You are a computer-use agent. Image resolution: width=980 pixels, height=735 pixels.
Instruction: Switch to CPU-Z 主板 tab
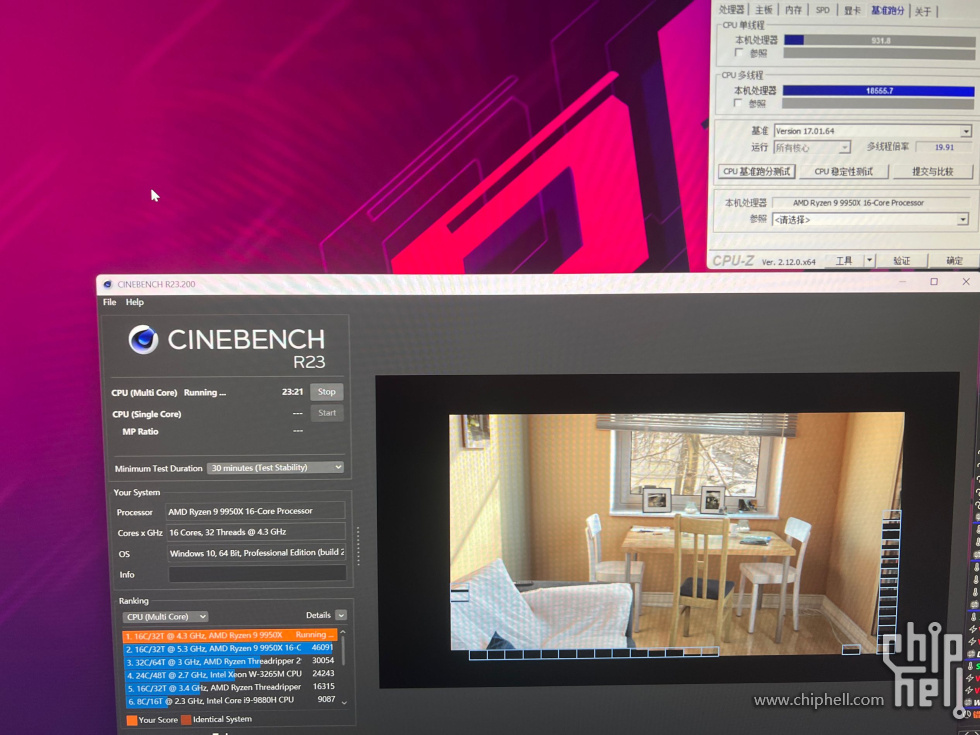764,9
